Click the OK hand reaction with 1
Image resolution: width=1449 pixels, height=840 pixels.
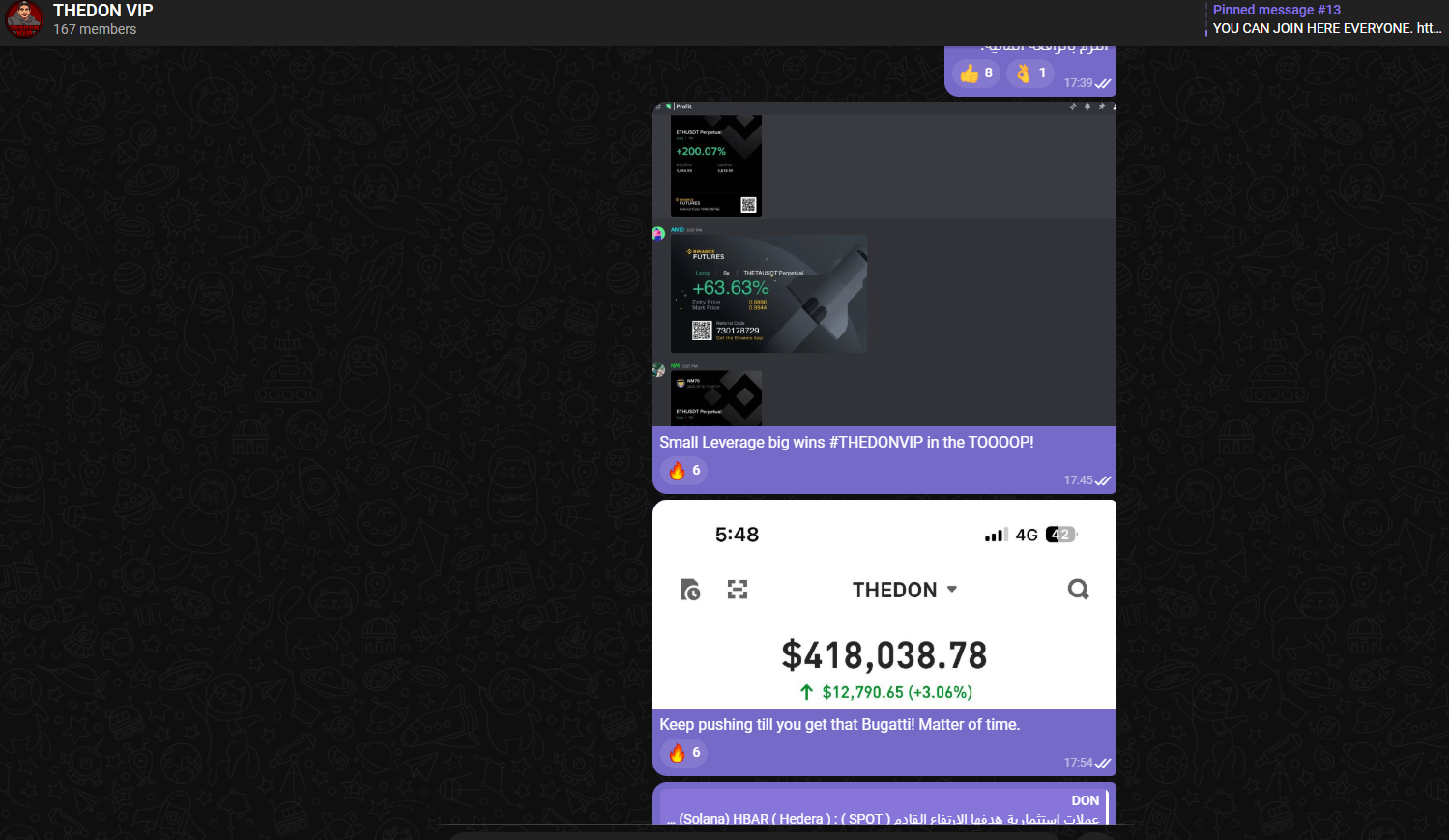1030,73
